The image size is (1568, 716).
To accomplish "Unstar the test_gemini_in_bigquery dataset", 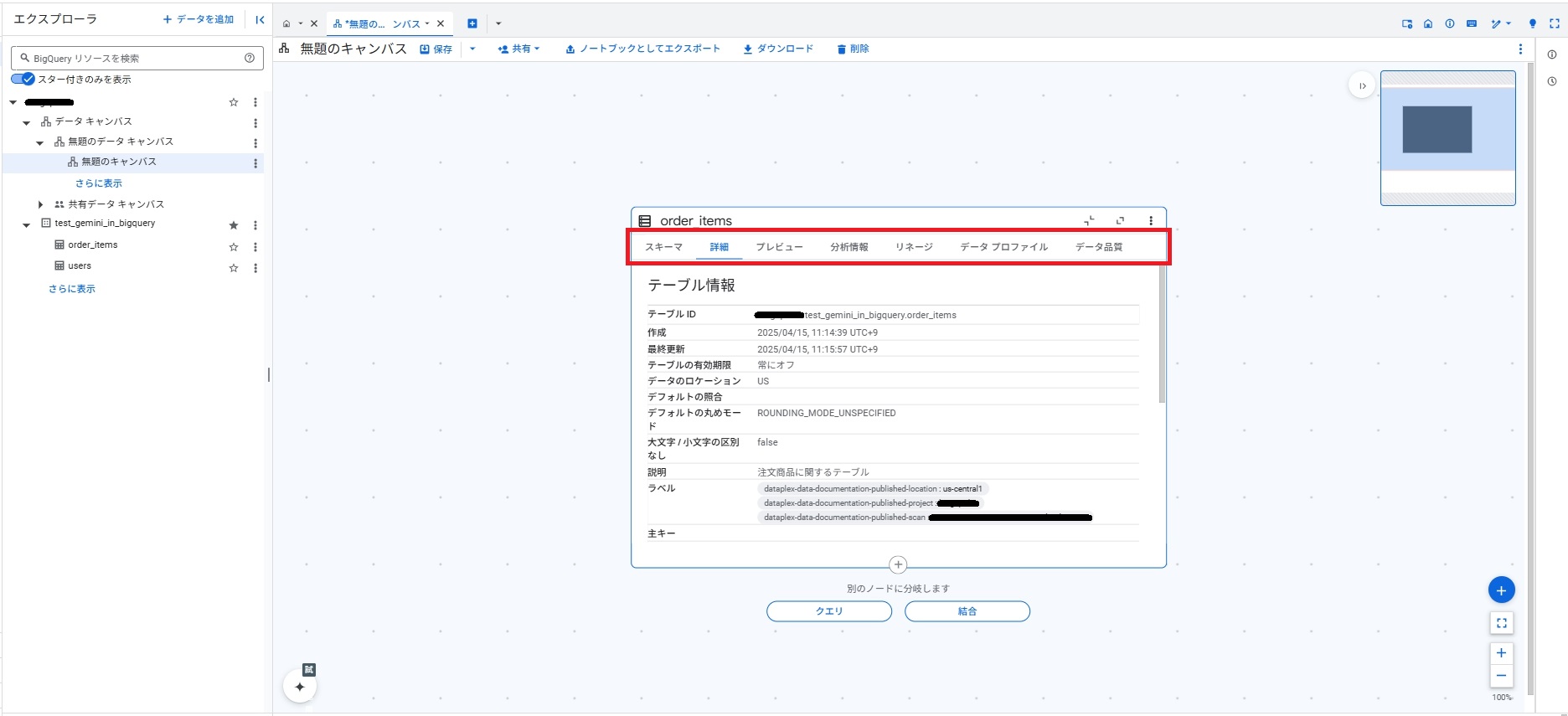I will pos(234,224).
